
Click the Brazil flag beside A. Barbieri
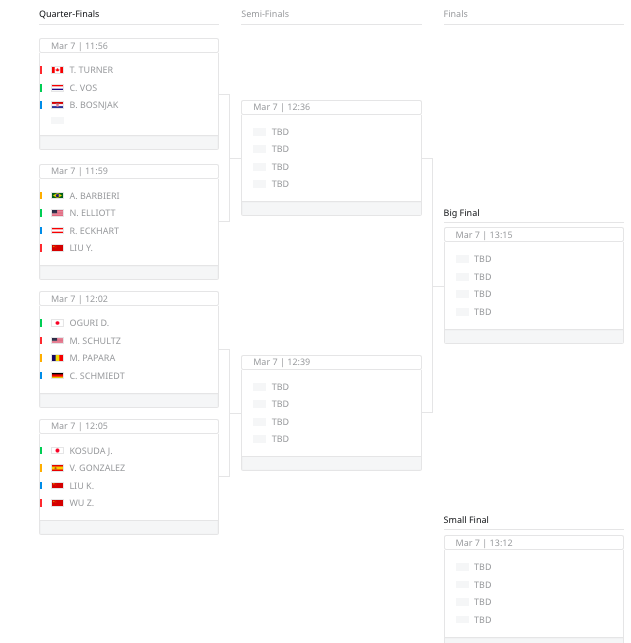57,196
